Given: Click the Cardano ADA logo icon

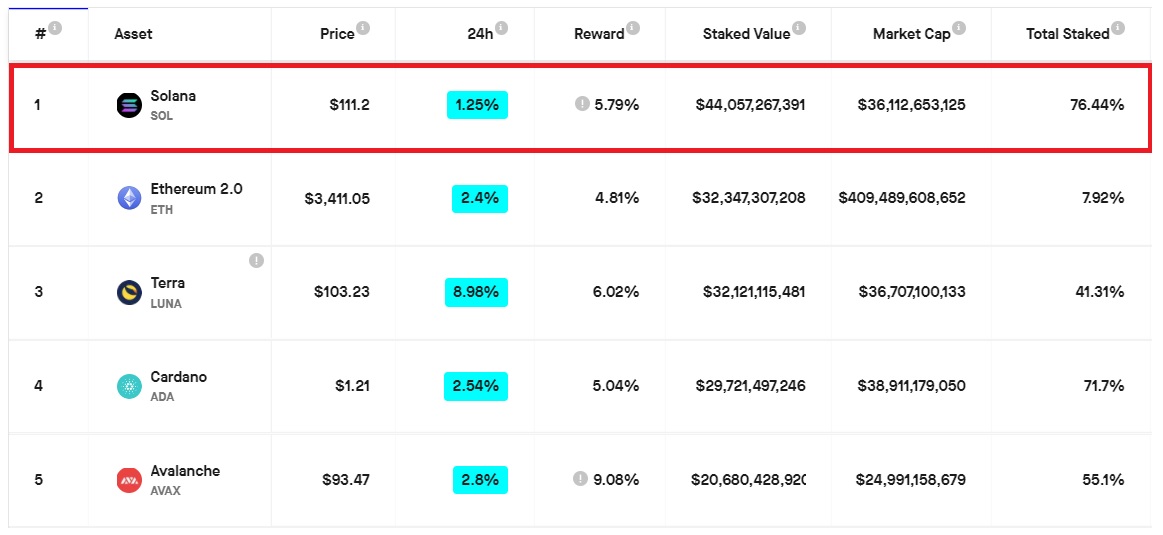Looking at the screenshot, I should [129, 386].
